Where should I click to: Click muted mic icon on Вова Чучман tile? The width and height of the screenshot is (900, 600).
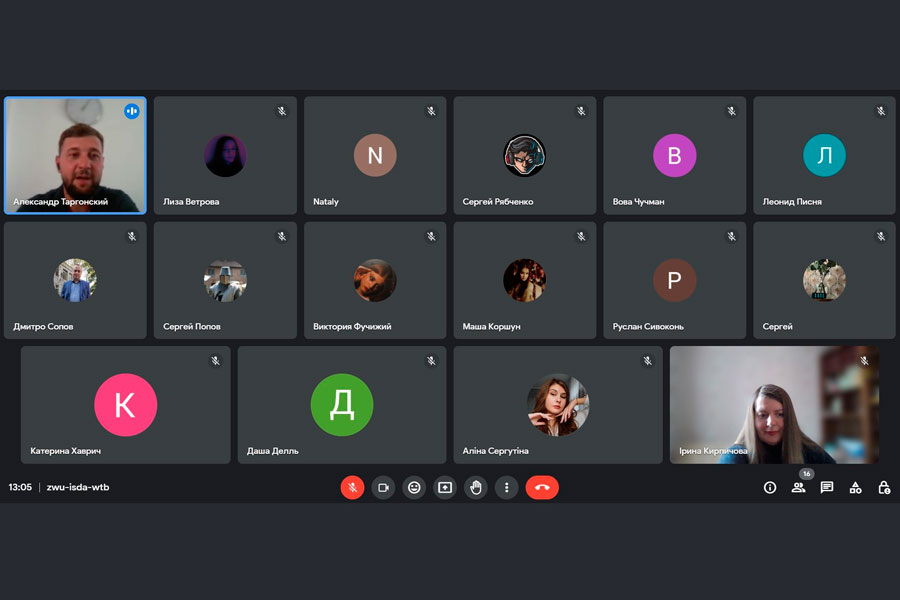pyautogui.click(x=732, y=111)
